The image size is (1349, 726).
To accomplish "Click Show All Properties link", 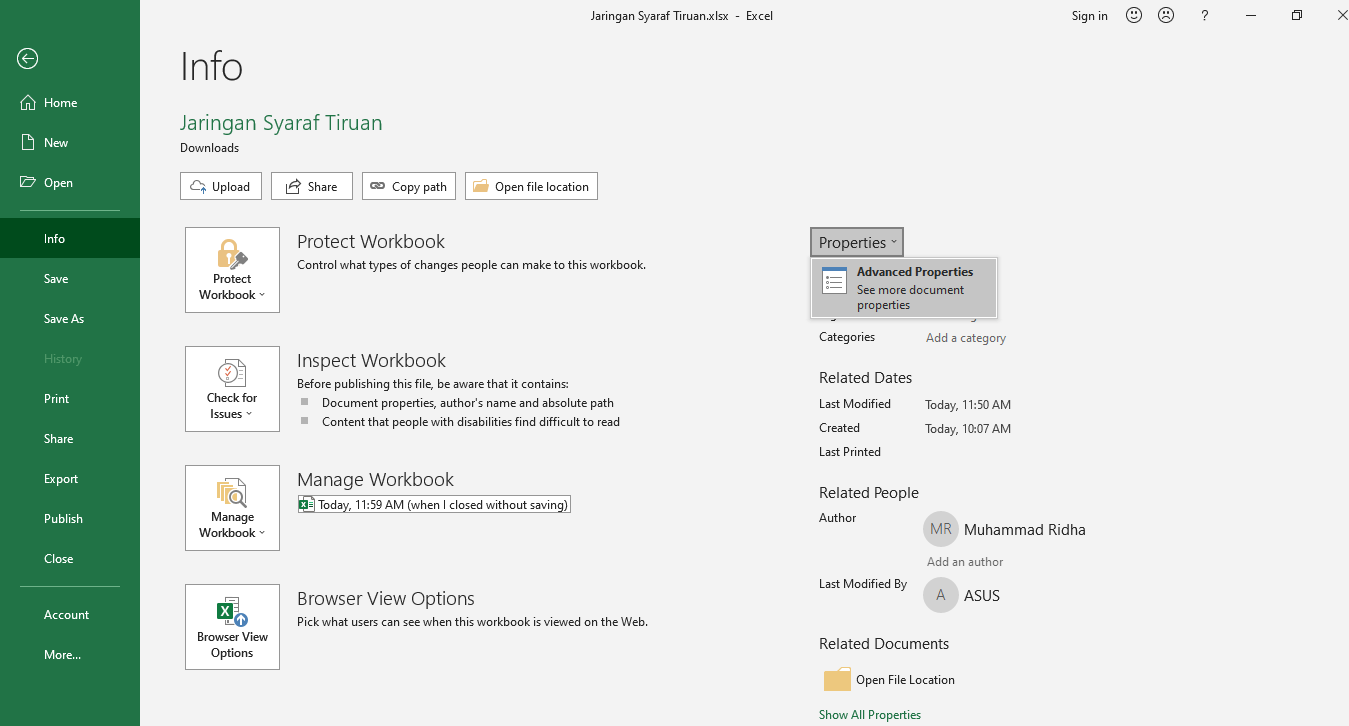I will 869,714.
